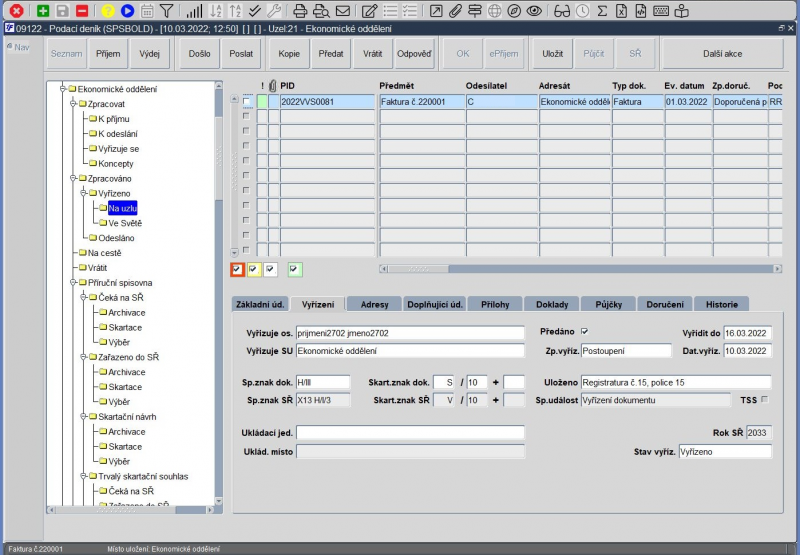Click the arrow-in-box open external icon

click(436, 10)
